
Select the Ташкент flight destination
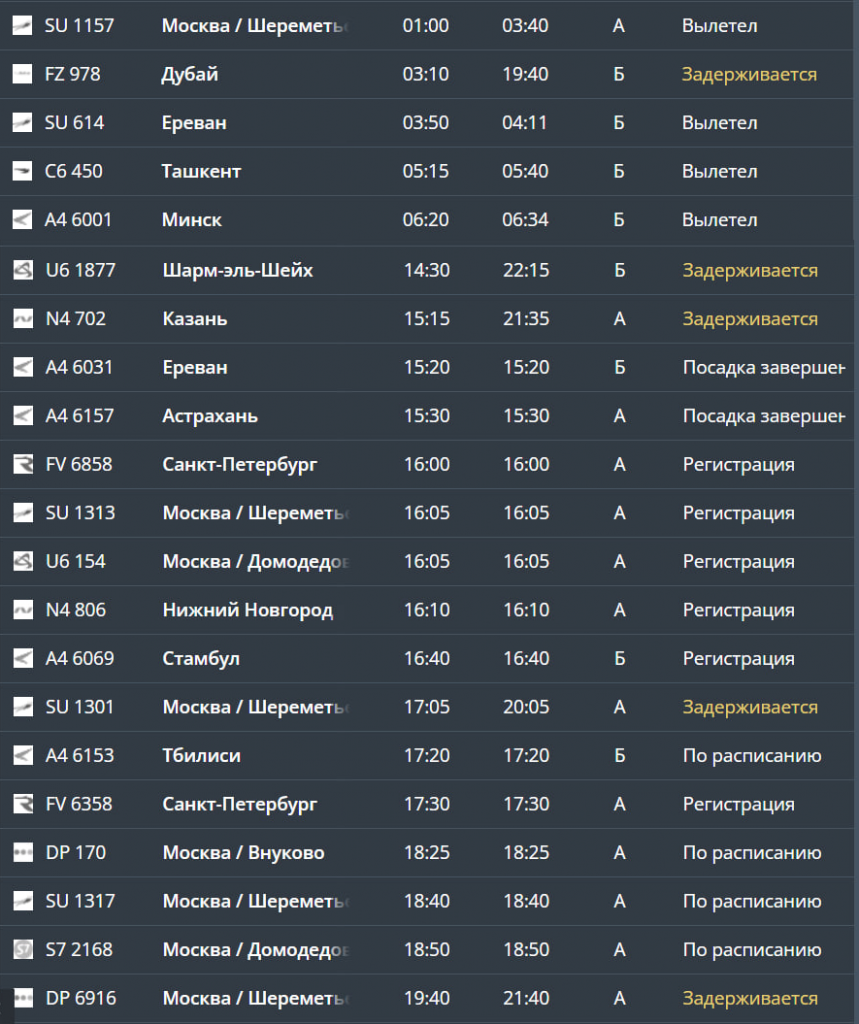[x=202, y=171]
